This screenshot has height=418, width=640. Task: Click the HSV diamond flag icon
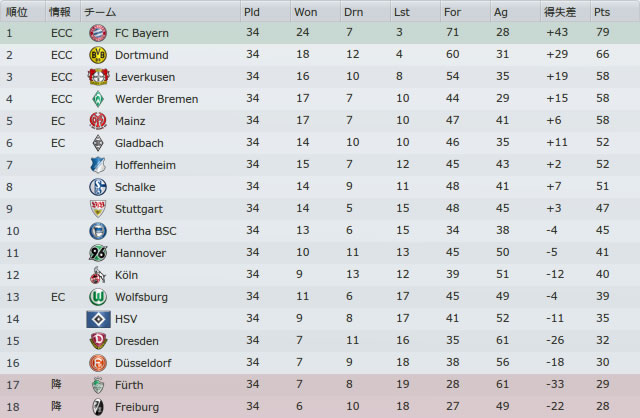click(x=98, y=319)
